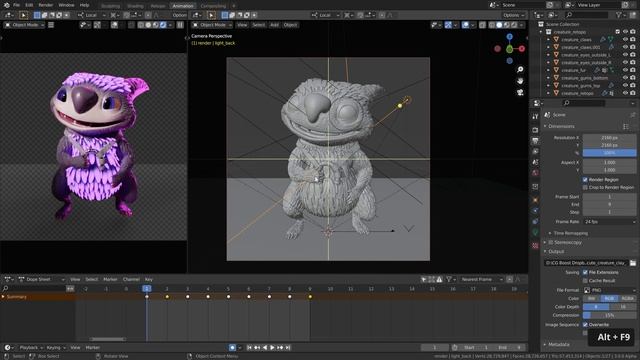The width and height of the screenshot is (640, 360).
Task: Open the Frame Rate dropdown
Action: coord(609,222)
